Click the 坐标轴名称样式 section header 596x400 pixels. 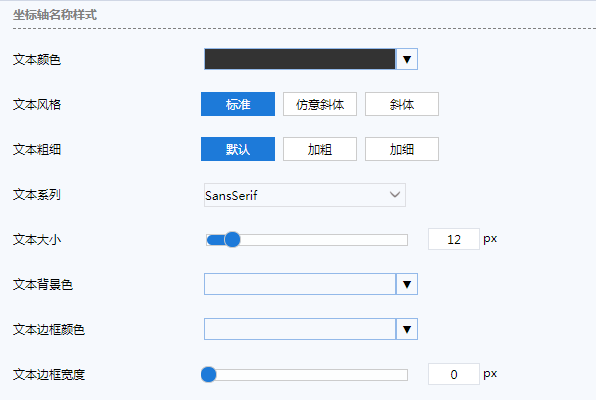click(55, 15)
